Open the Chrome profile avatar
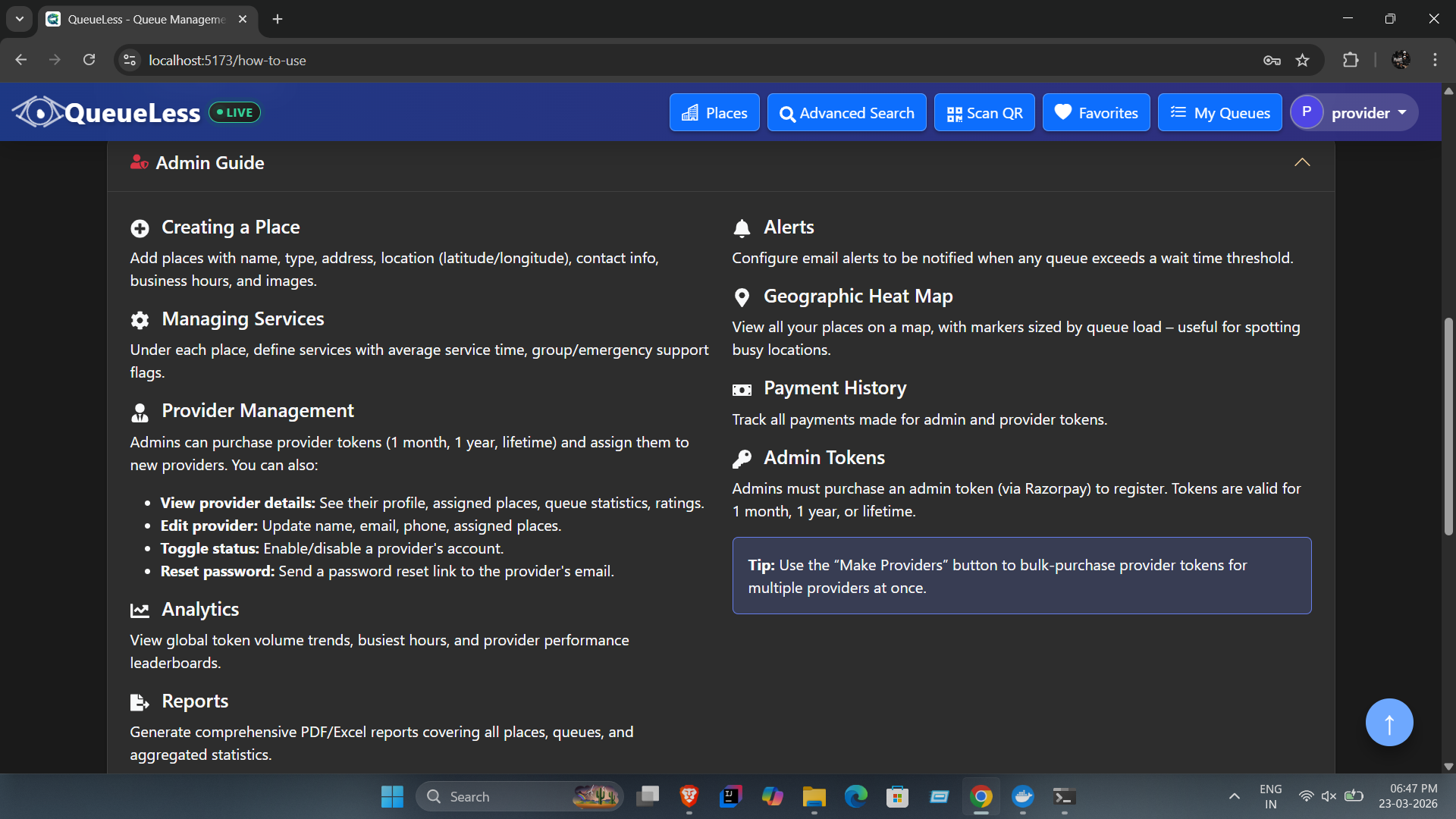 click(x=1401, y=60)
